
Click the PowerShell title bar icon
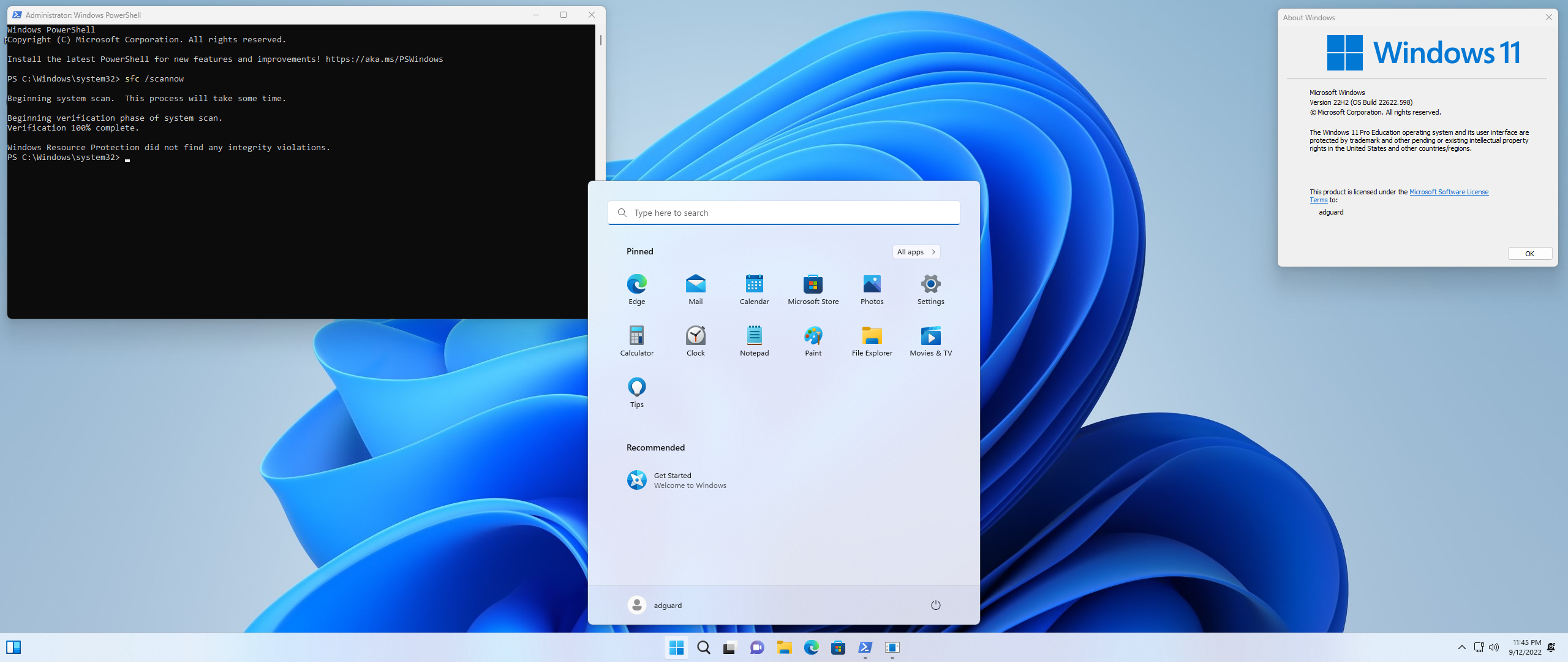pos(17,15)
